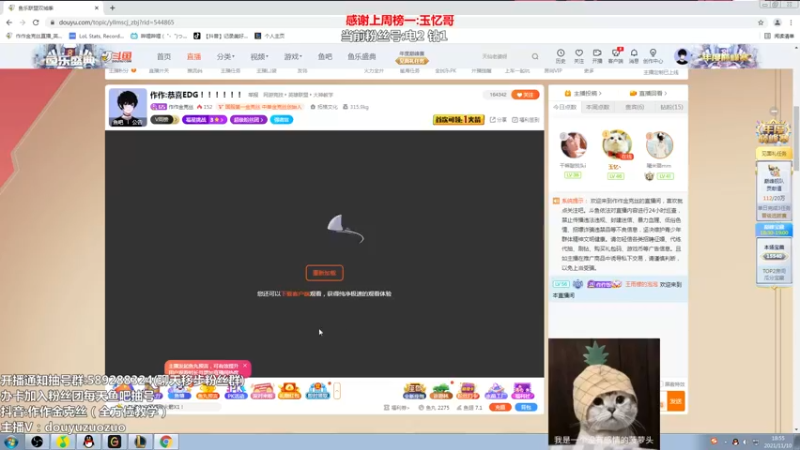800x450 pixels.
Task: Open the QQ penguin taskbar icon
Action: (88, 441)
